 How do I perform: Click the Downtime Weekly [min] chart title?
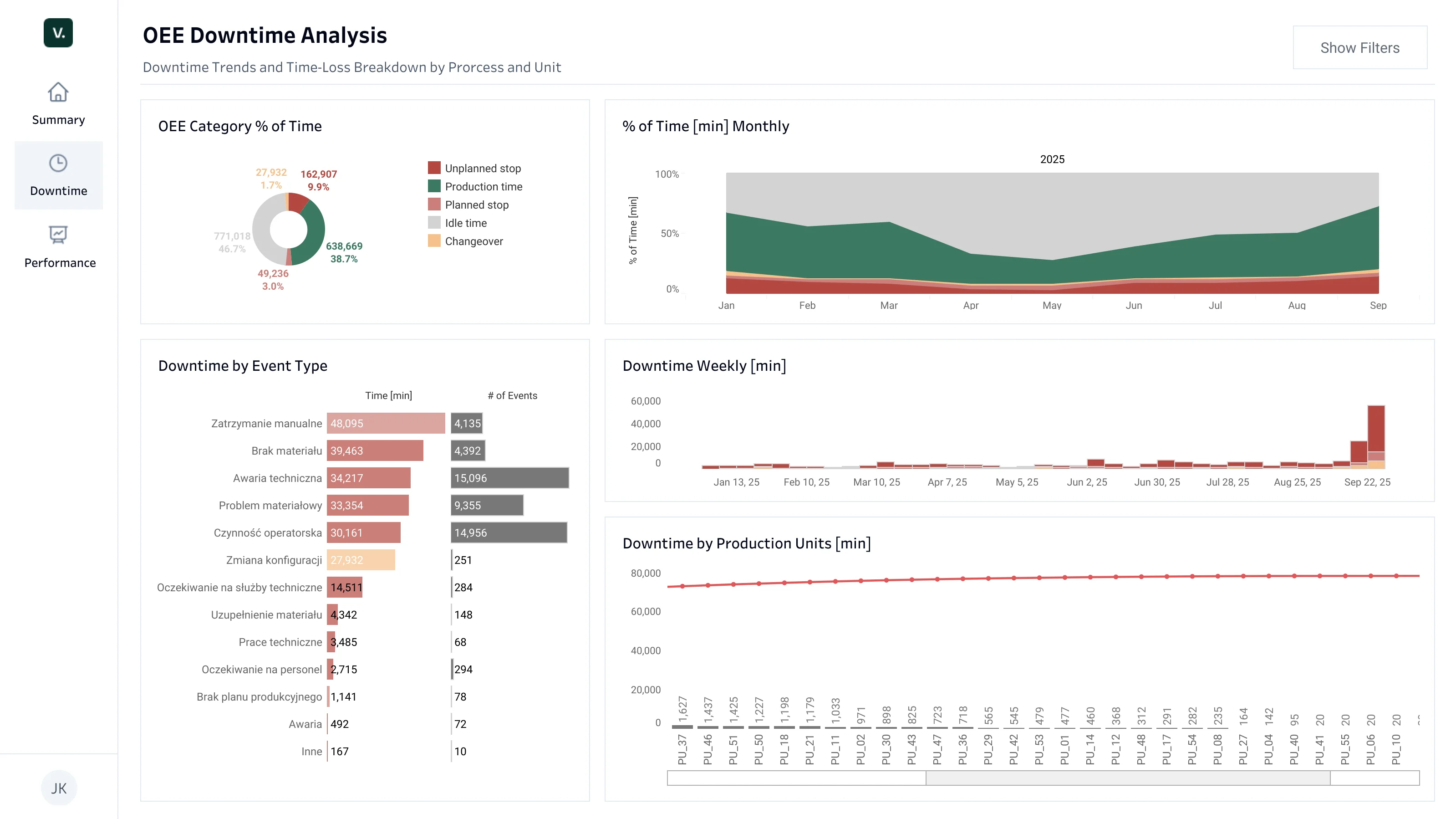pyautogui.click(x=704, y=365)
